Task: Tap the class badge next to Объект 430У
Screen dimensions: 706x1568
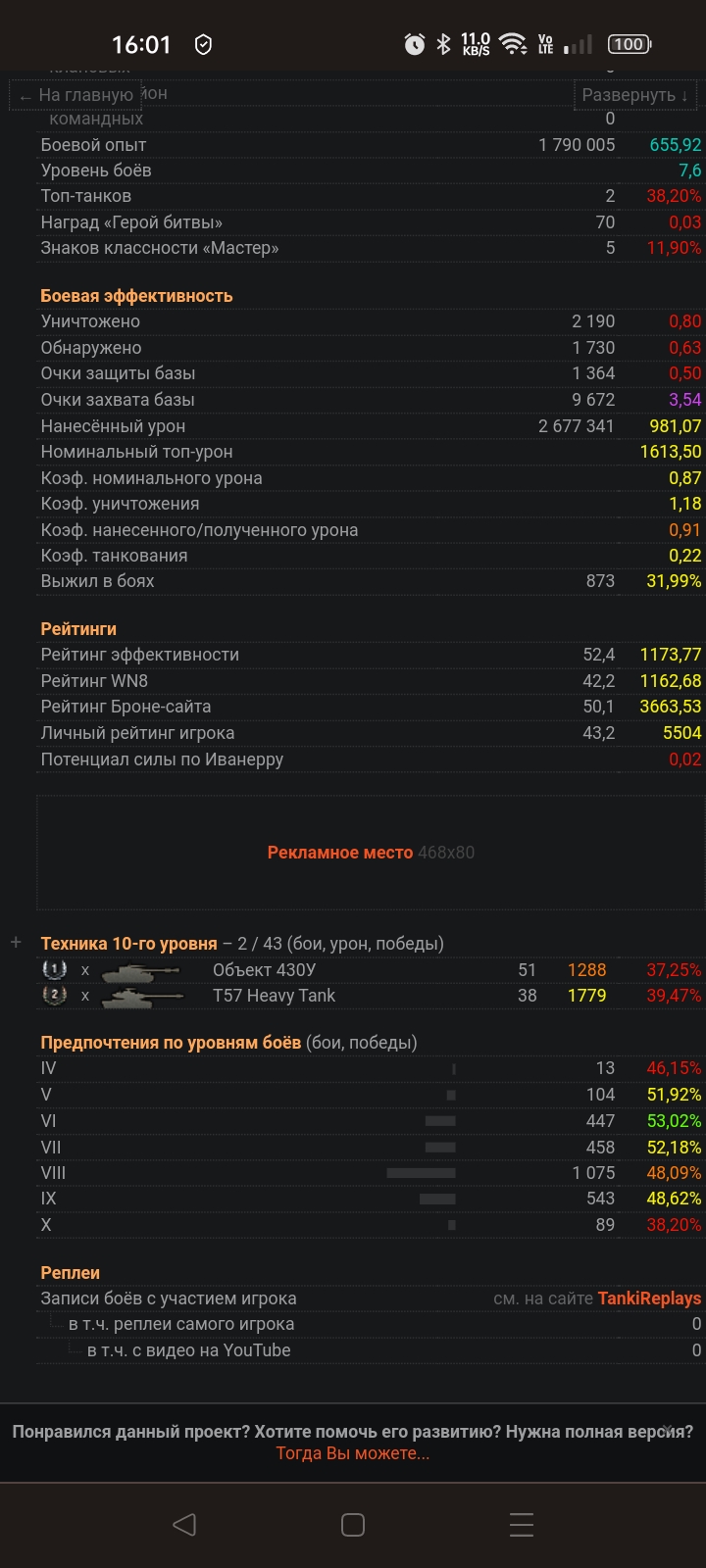Action: tap(55, 970)
